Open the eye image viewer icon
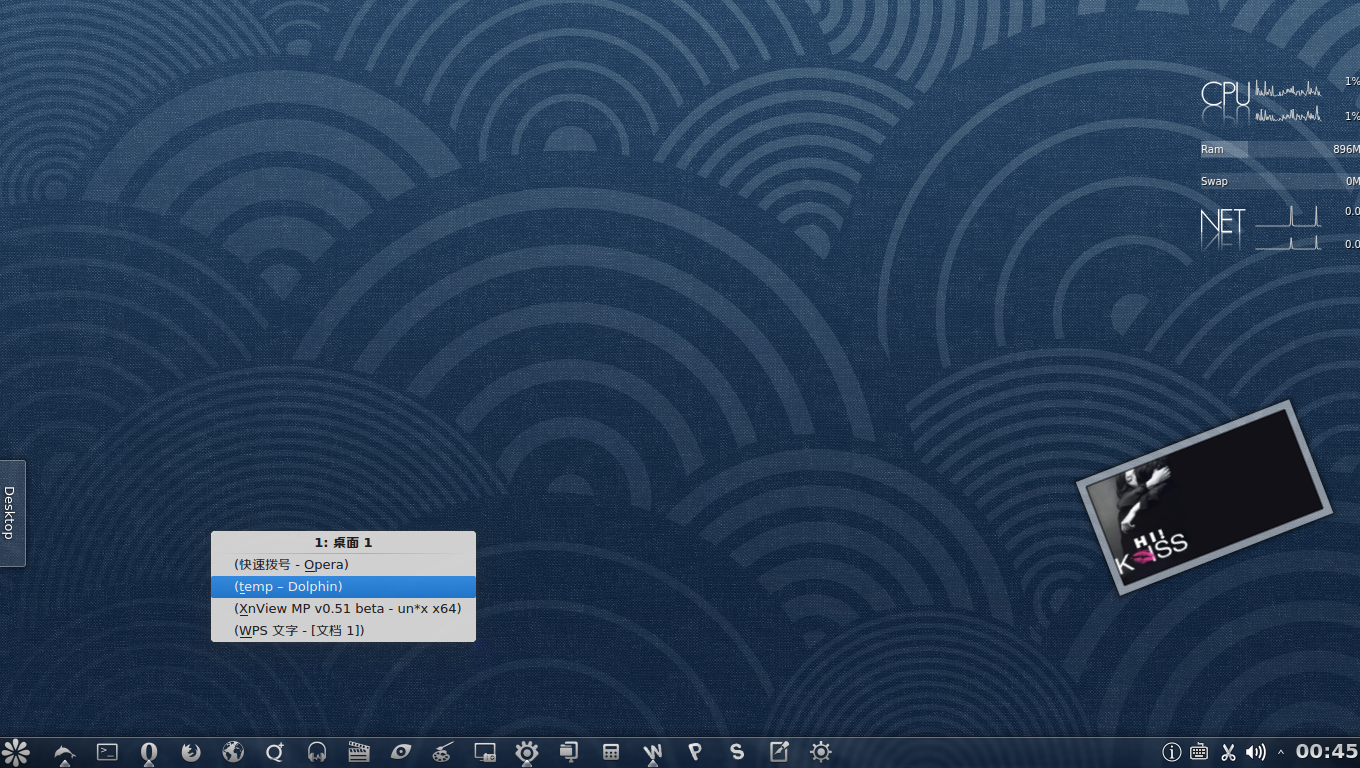 coord(401,752)
